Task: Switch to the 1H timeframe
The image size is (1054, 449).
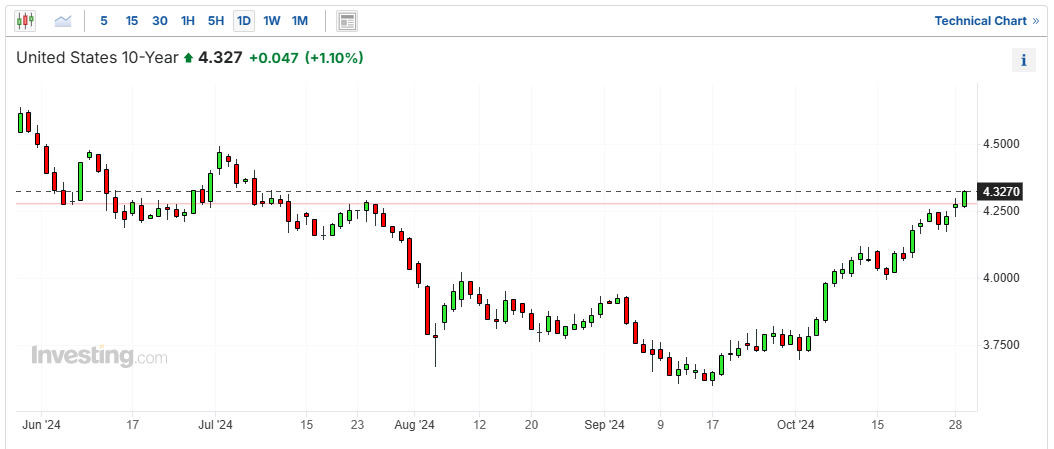Action: 188,21
